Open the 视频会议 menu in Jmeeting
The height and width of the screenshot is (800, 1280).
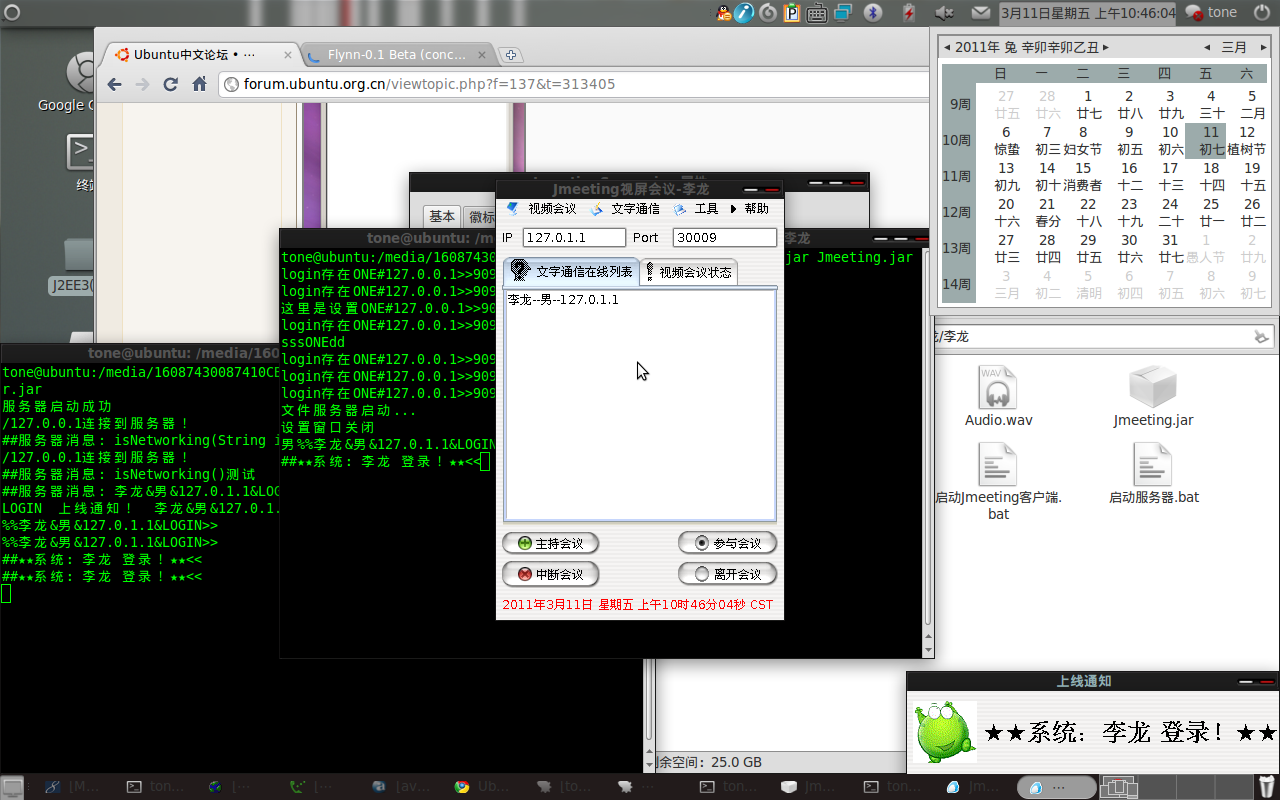click(x=541, y=209)
